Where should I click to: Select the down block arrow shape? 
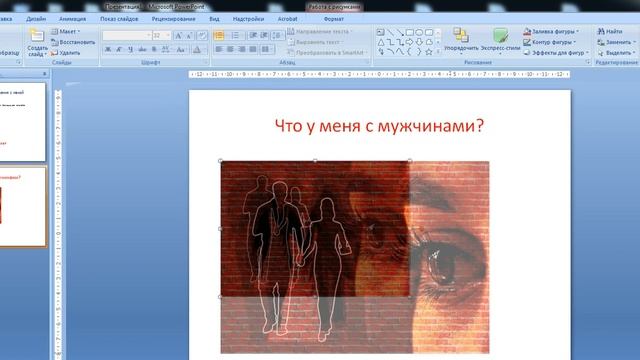click(419, 42)
